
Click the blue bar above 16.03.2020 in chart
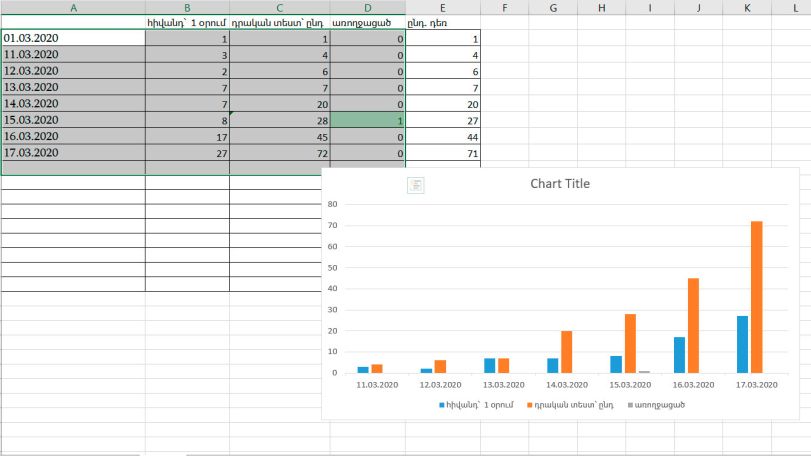[x=679, y=355]
